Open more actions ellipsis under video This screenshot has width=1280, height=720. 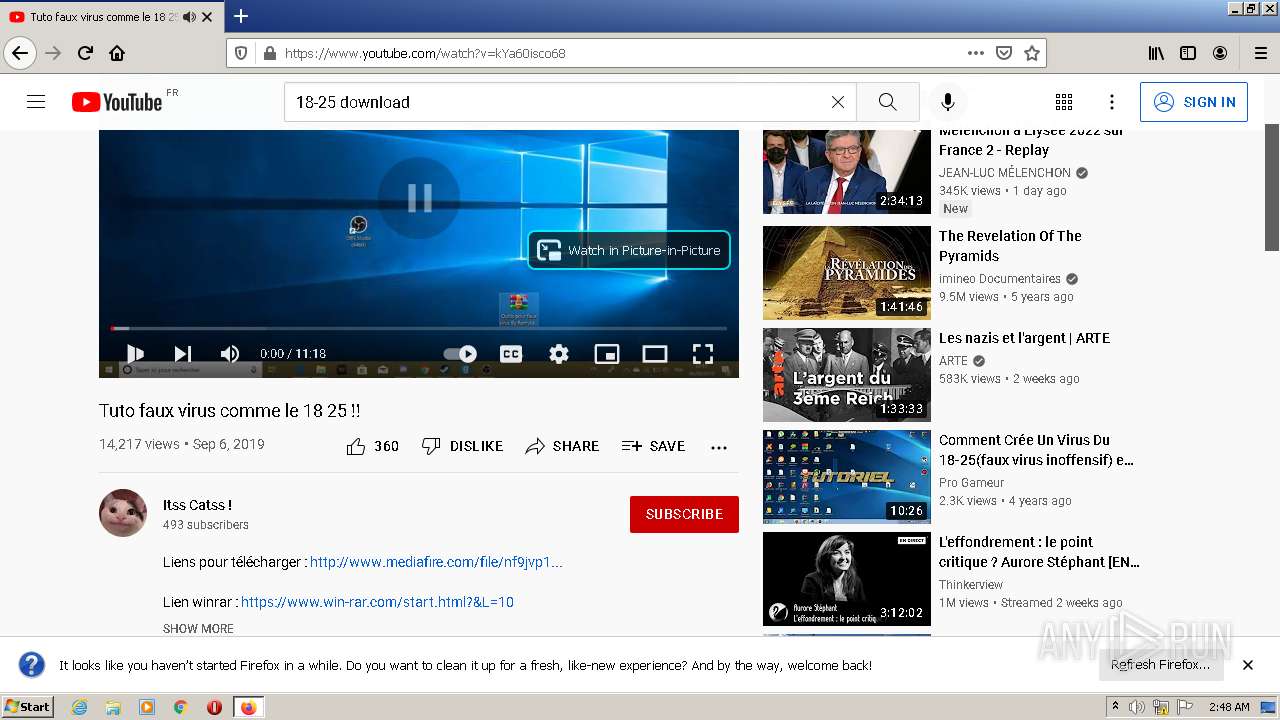pos(719,447)
